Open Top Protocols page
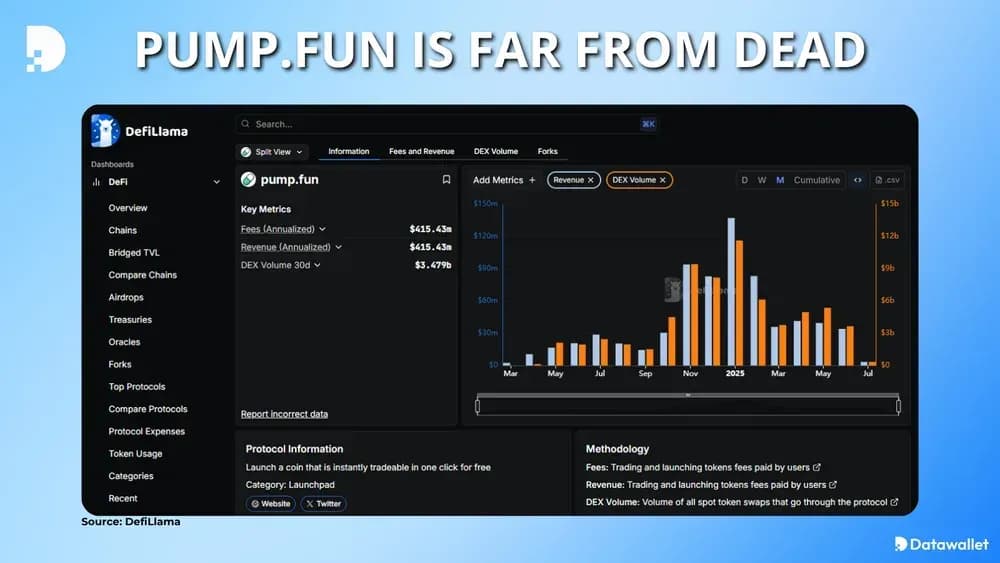The height and width of the screenshot is (563, 1000). coord(136,386)
